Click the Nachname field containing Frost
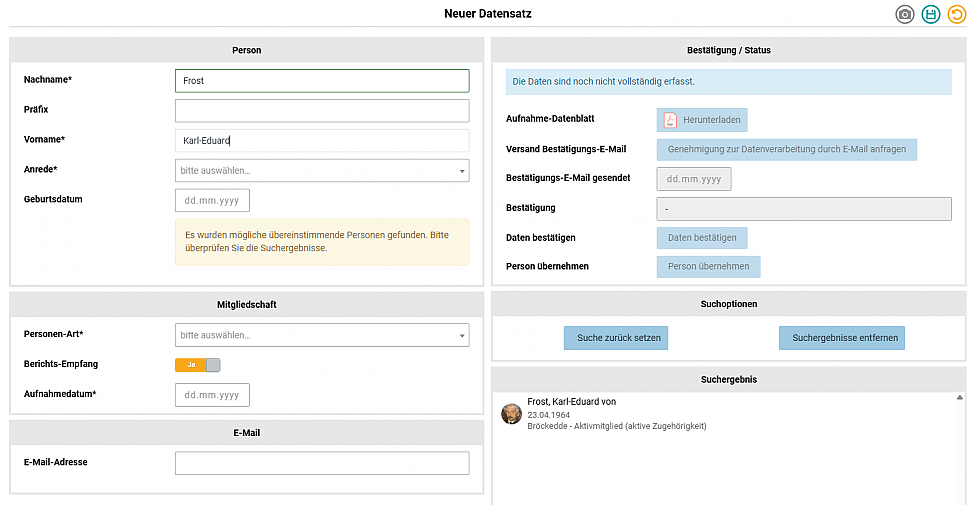This screenshot has height=505, width=970. point(321,81)
